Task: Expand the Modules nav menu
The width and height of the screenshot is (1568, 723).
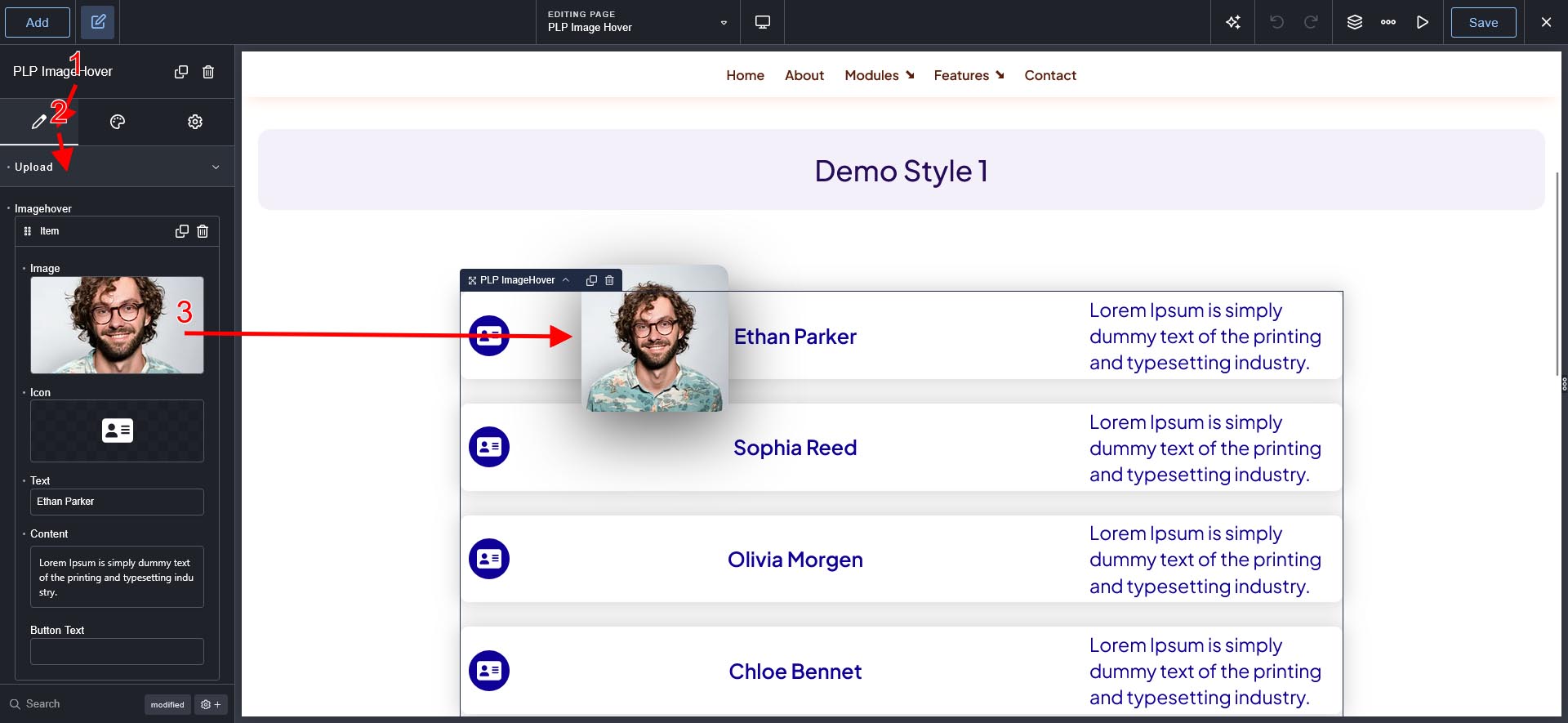Action: [x=880, y=75]
